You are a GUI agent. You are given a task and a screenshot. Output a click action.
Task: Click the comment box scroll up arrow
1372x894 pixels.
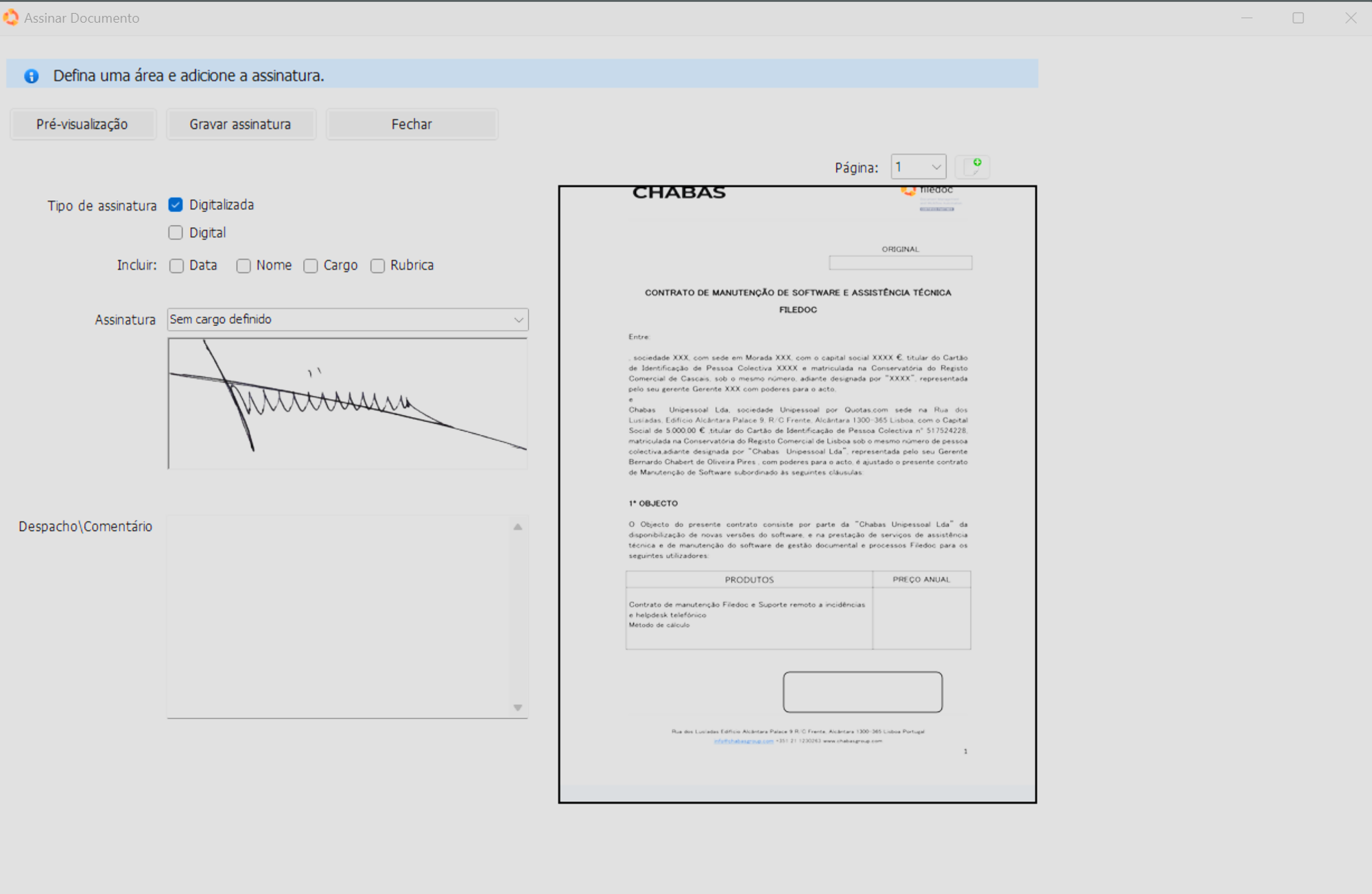pyautogui.click(x=518, y=527)
